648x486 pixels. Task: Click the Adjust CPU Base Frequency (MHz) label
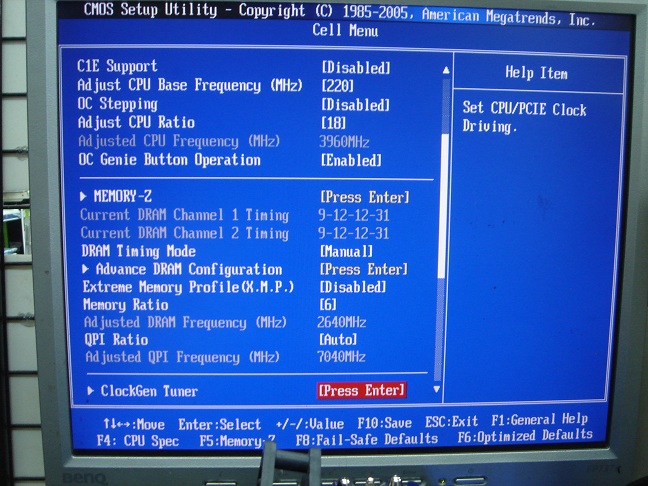pyautogui.click(x=190, y=85)
